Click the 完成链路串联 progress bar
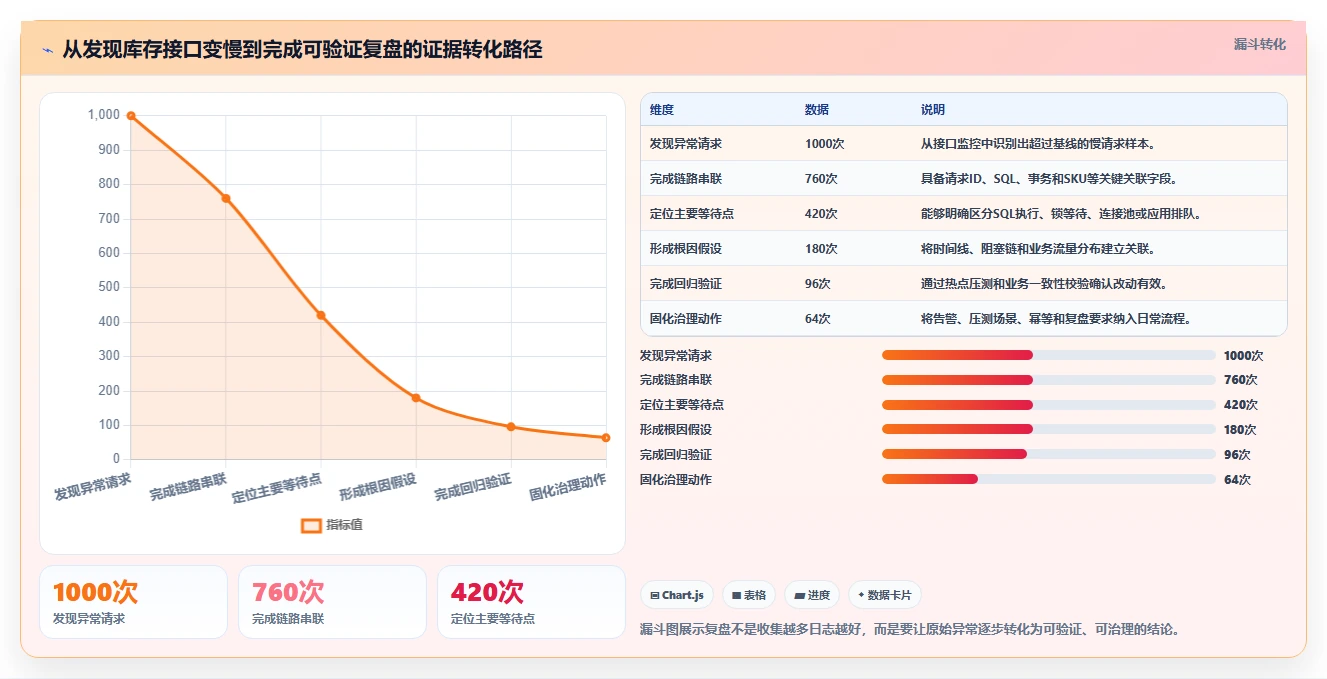 point(1049,380)
